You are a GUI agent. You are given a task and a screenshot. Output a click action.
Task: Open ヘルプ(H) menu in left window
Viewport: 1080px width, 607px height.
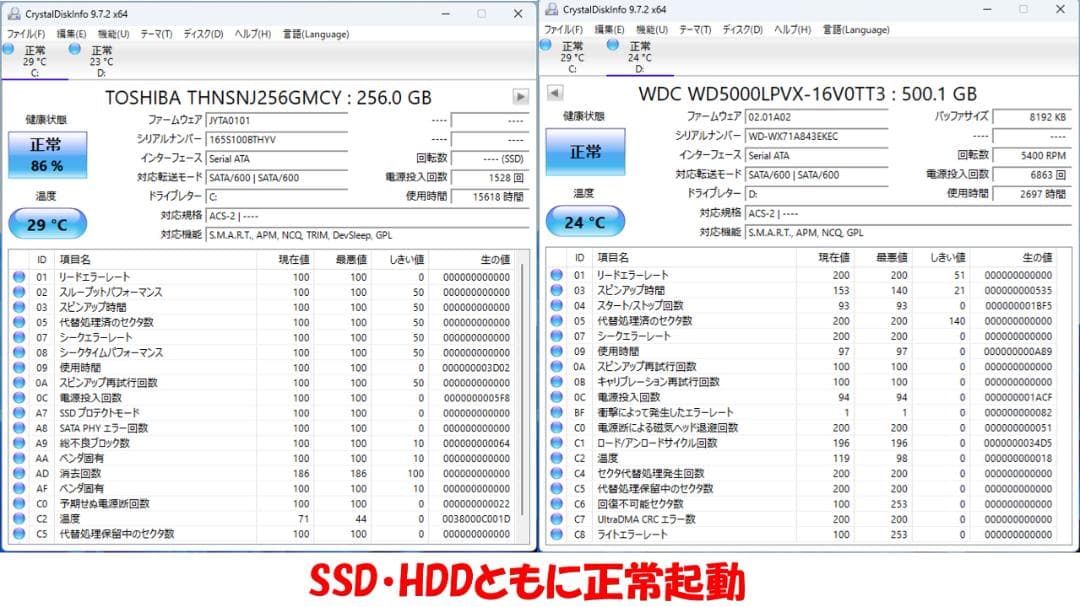coord(253,34)
